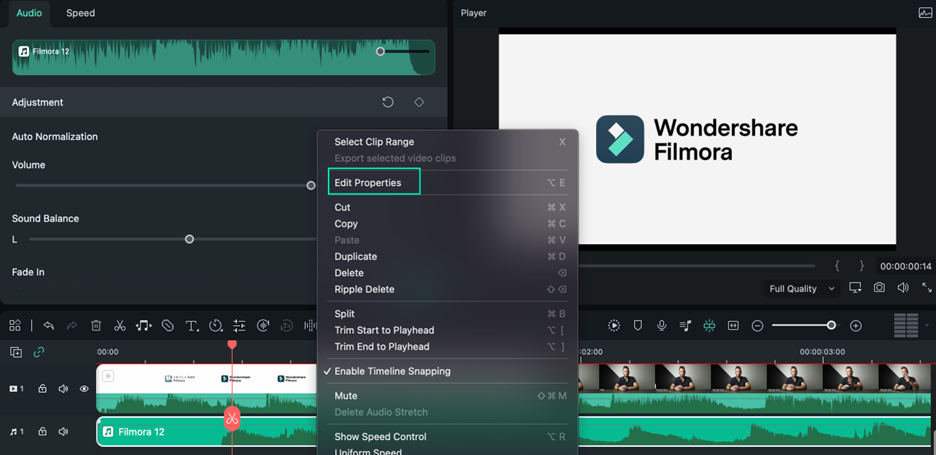The height and width of the screenshot is (455, 936).
Task: Reset the Adjustment section with the circular arrow
Action: [388, 102]
